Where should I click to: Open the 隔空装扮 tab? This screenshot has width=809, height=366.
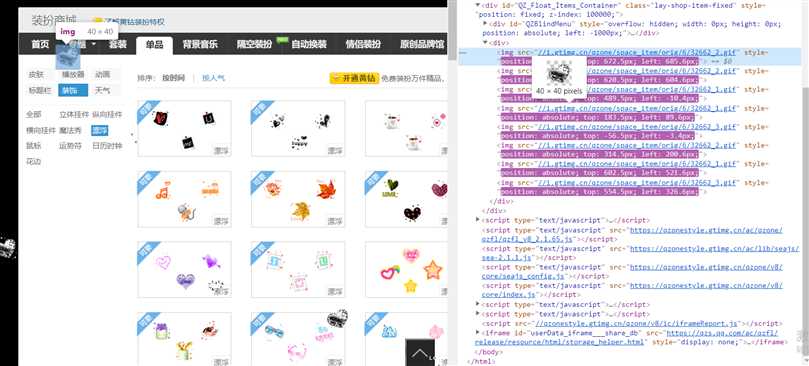click(254, 44)
